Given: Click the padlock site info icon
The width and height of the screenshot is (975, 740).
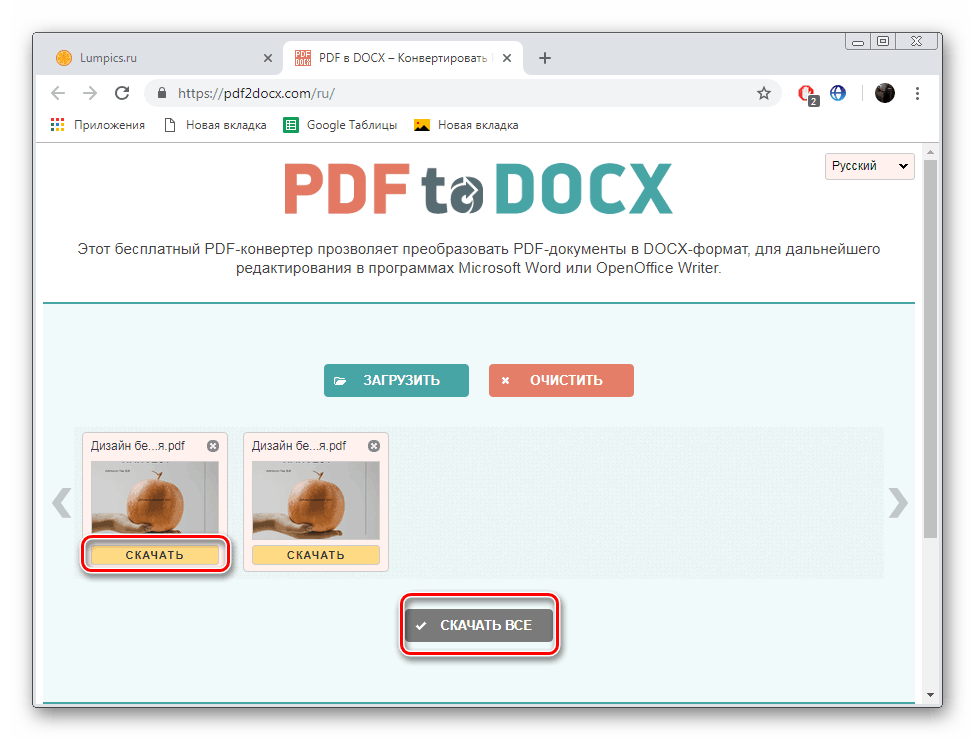Looking at the screenshot, I should click(162, 93).
